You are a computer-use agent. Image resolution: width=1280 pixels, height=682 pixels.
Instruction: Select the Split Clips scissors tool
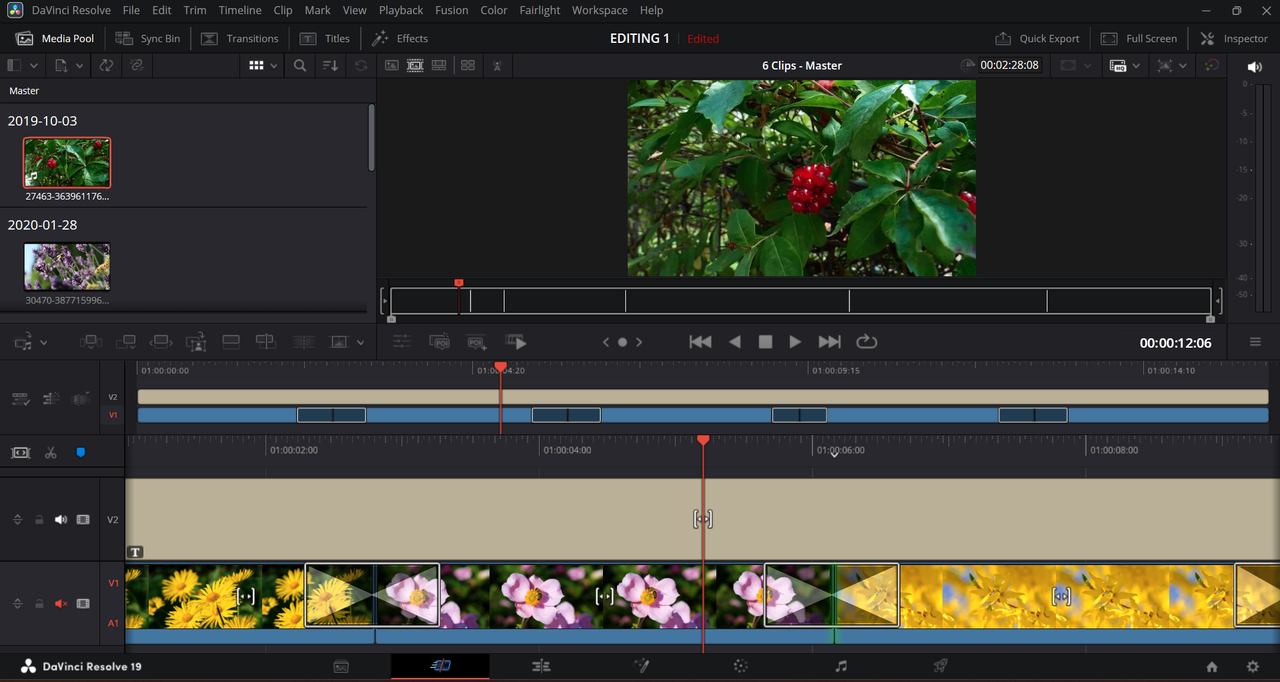[x=50, y=453]
